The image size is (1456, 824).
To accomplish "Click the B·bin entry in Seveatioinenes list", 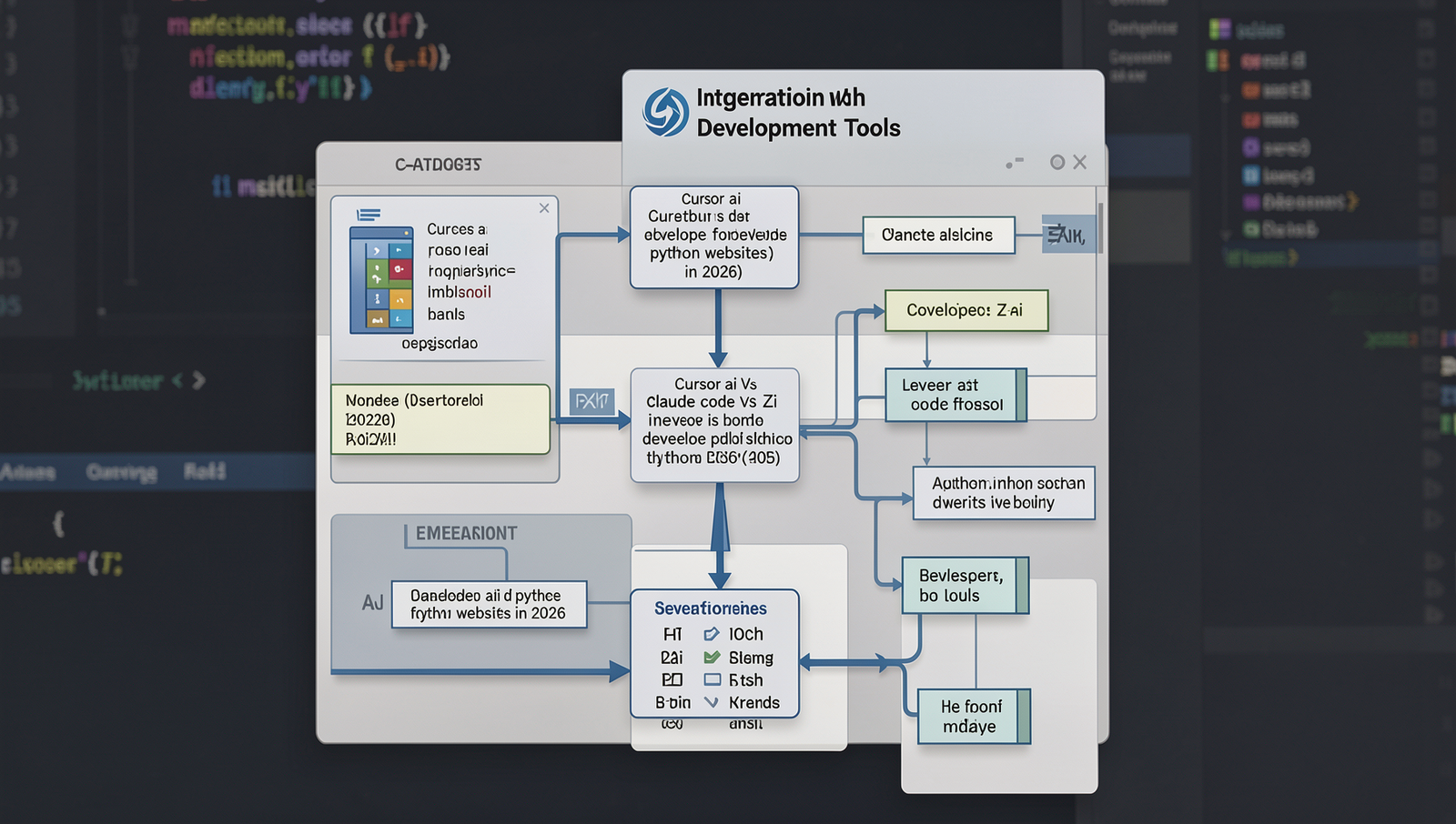I will [x=672, y=703].
